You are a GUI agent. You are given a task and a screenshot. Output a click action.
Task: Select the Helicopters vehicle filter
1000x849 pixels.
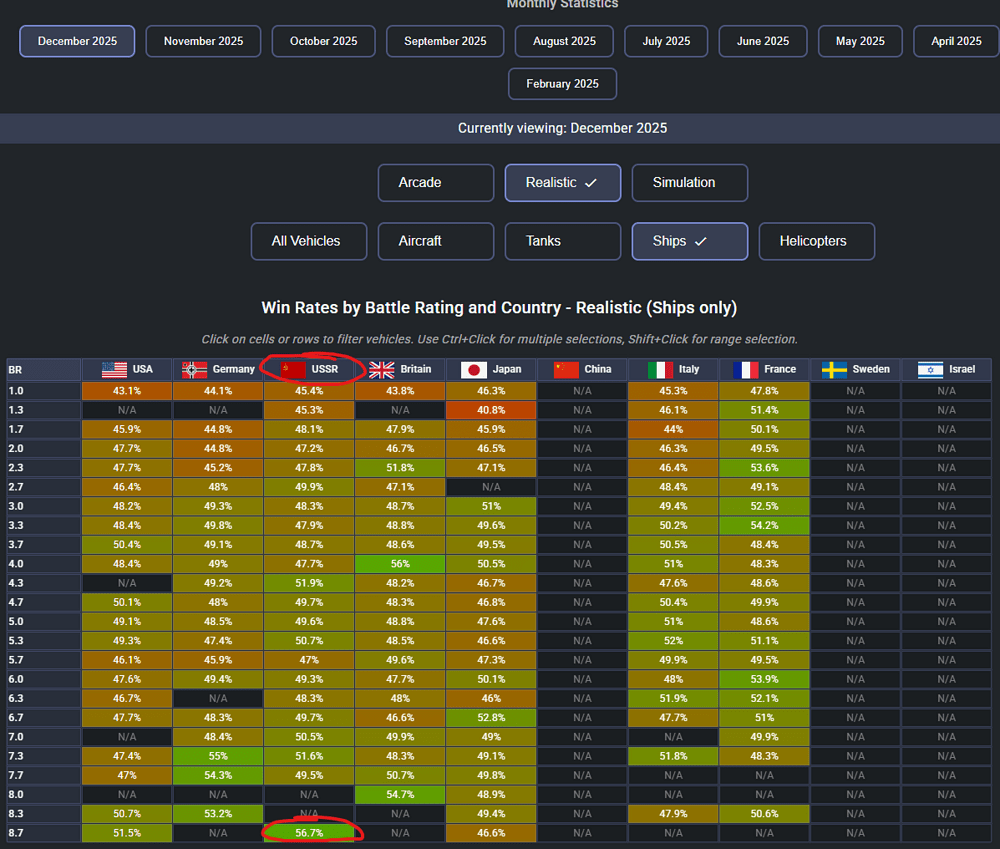pos(816,241)
